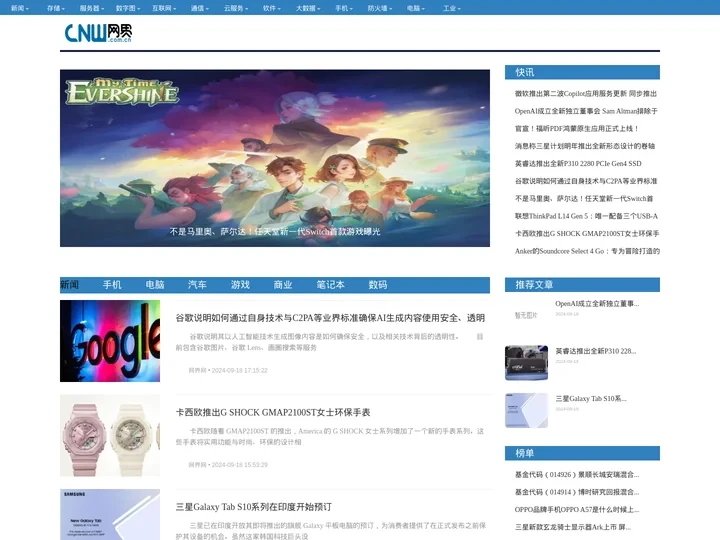Open 榜单 item 基金代码014914博时研究回报
Screen dimensions: 720x540
coord(577,492)
